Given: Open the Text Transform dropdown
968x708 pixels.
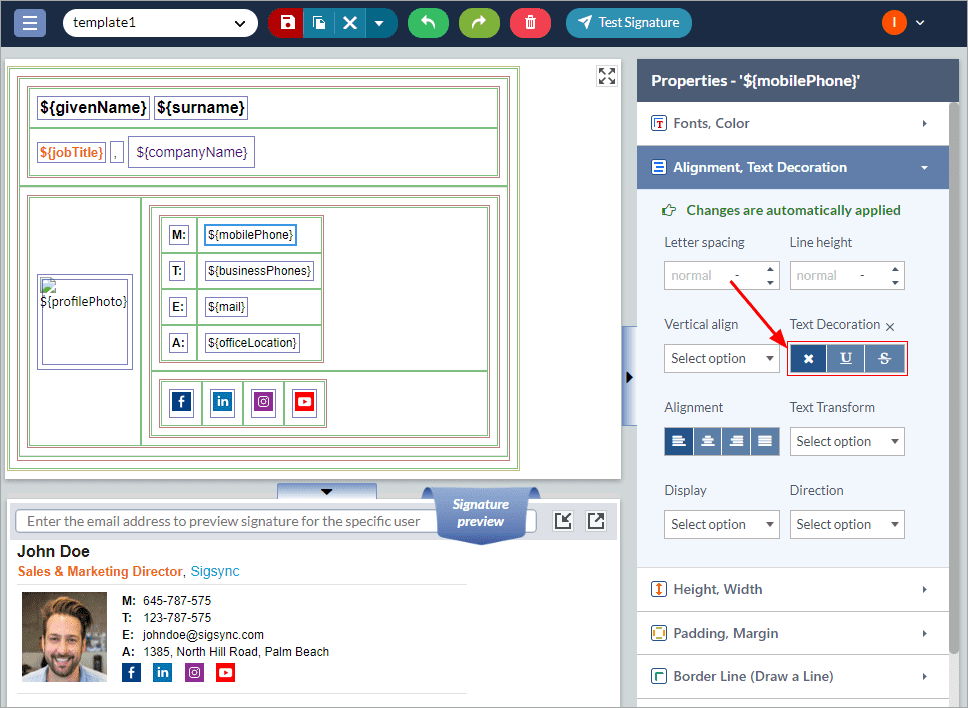Looking at the screenshot, I should pos(846,441).
